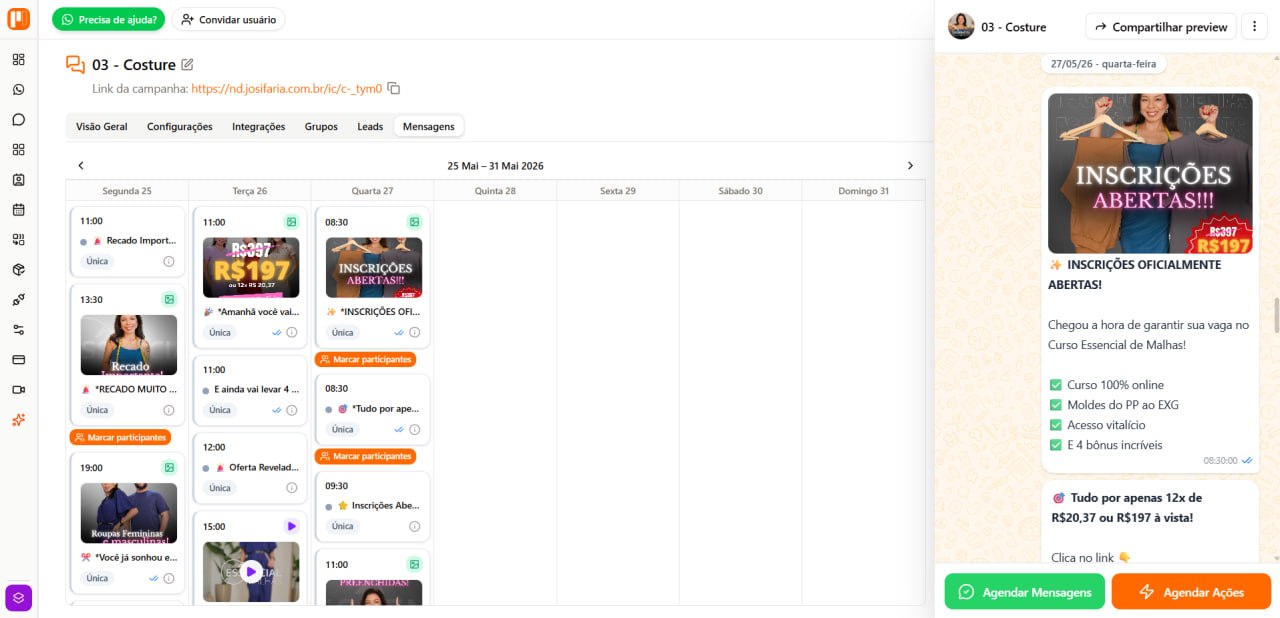Open the package box icon in the sidebar
The height and width of the screenshot is (618, 1280).
[x=18, y=269]
